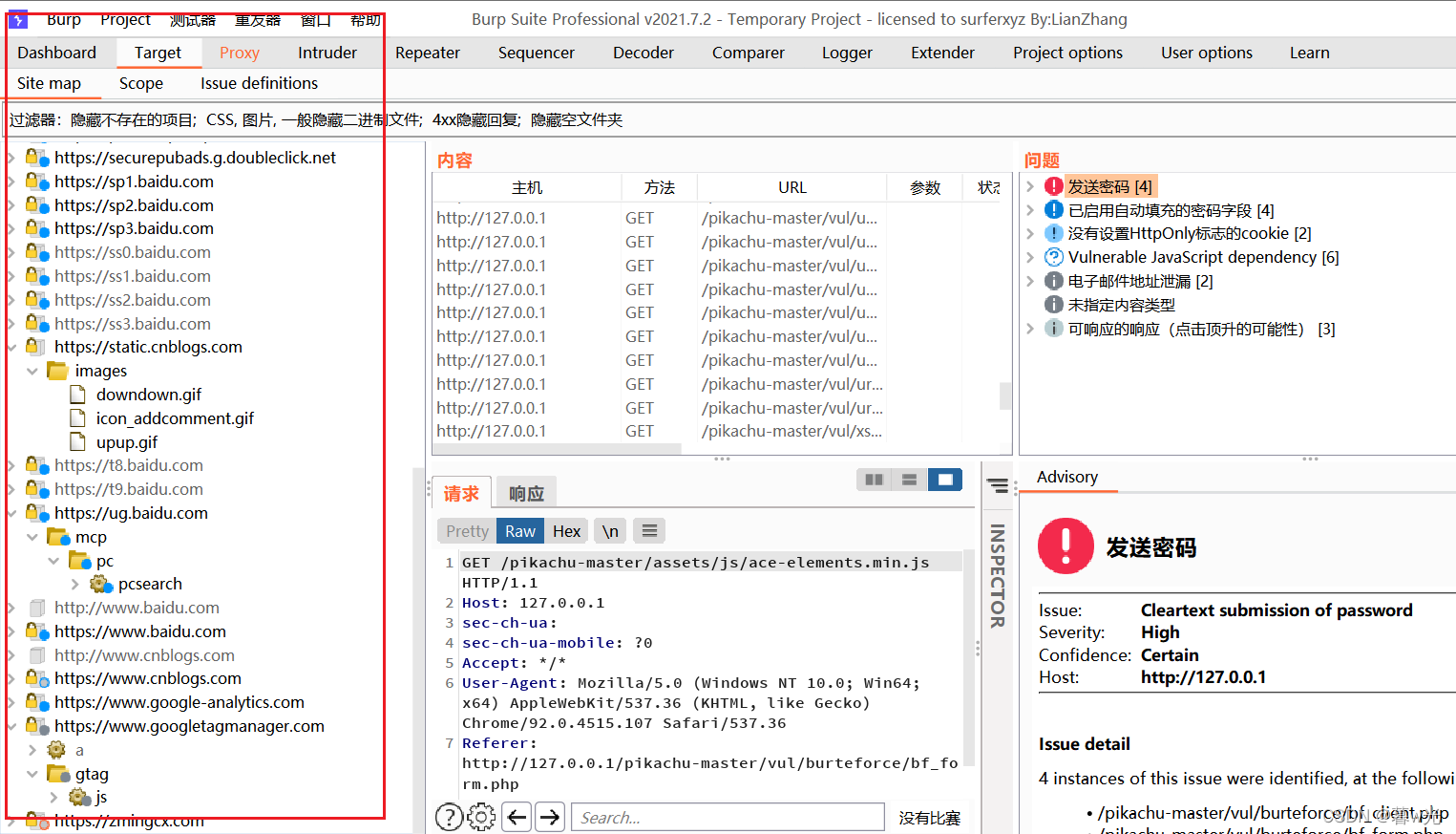The image size is (1456, 834).
Task: Toggle non-printable characters \n button
Action: pyautogui.click(x=610, y=531)
